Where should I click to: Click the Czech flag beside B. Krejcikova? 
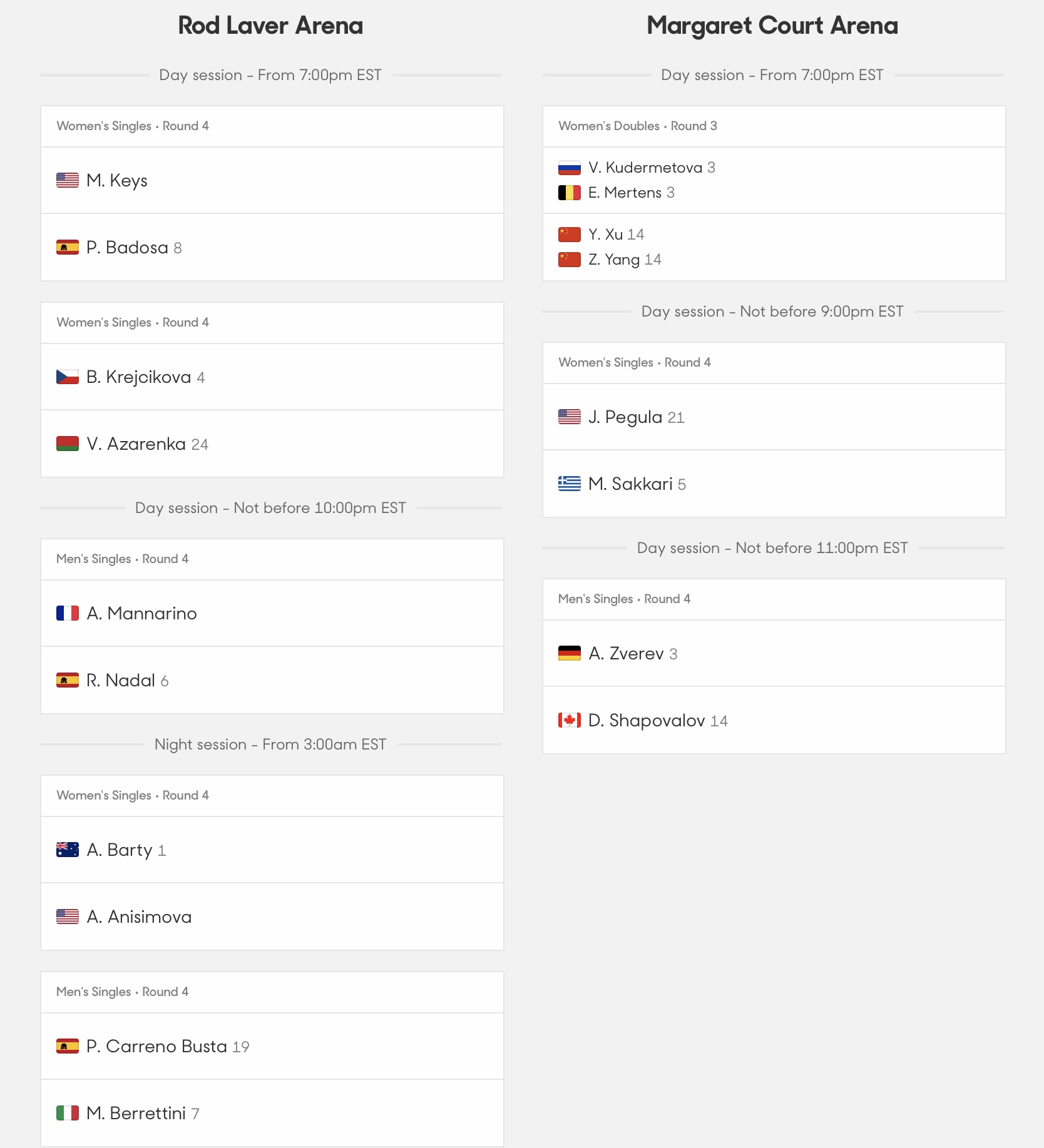coord(68,377)
